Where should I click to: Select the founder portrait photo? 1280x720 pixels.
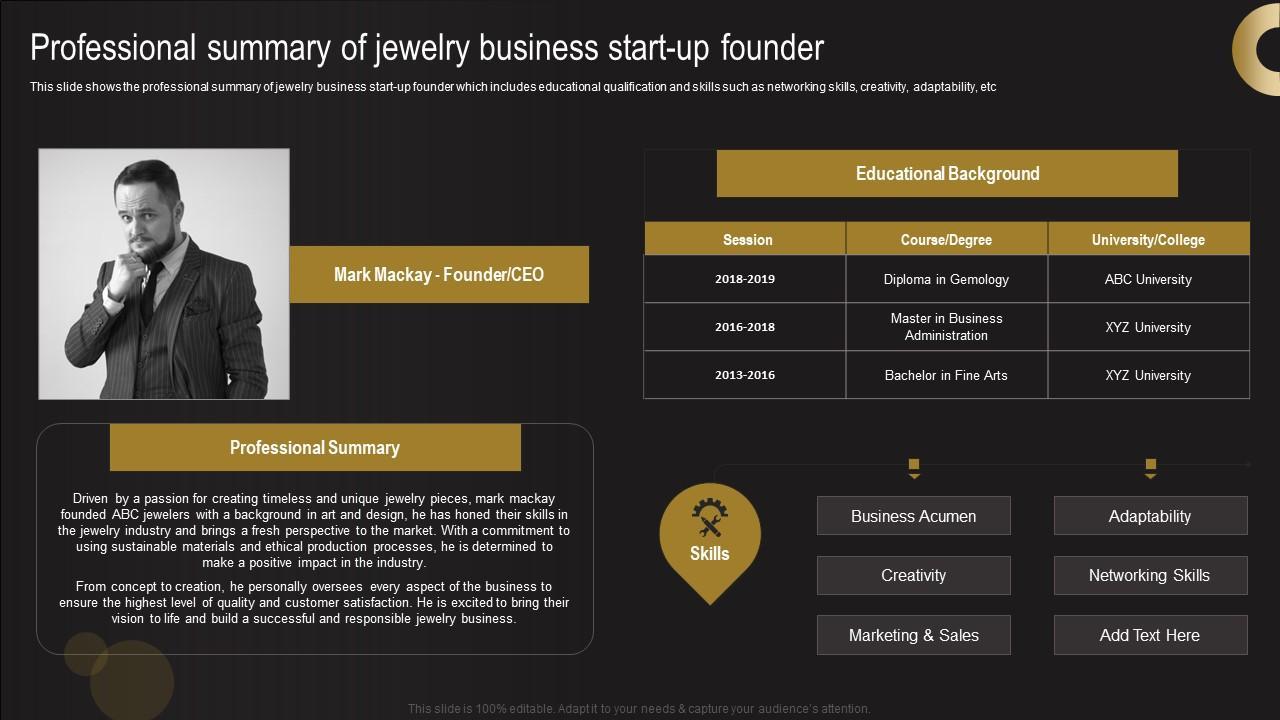pos(164,274)
